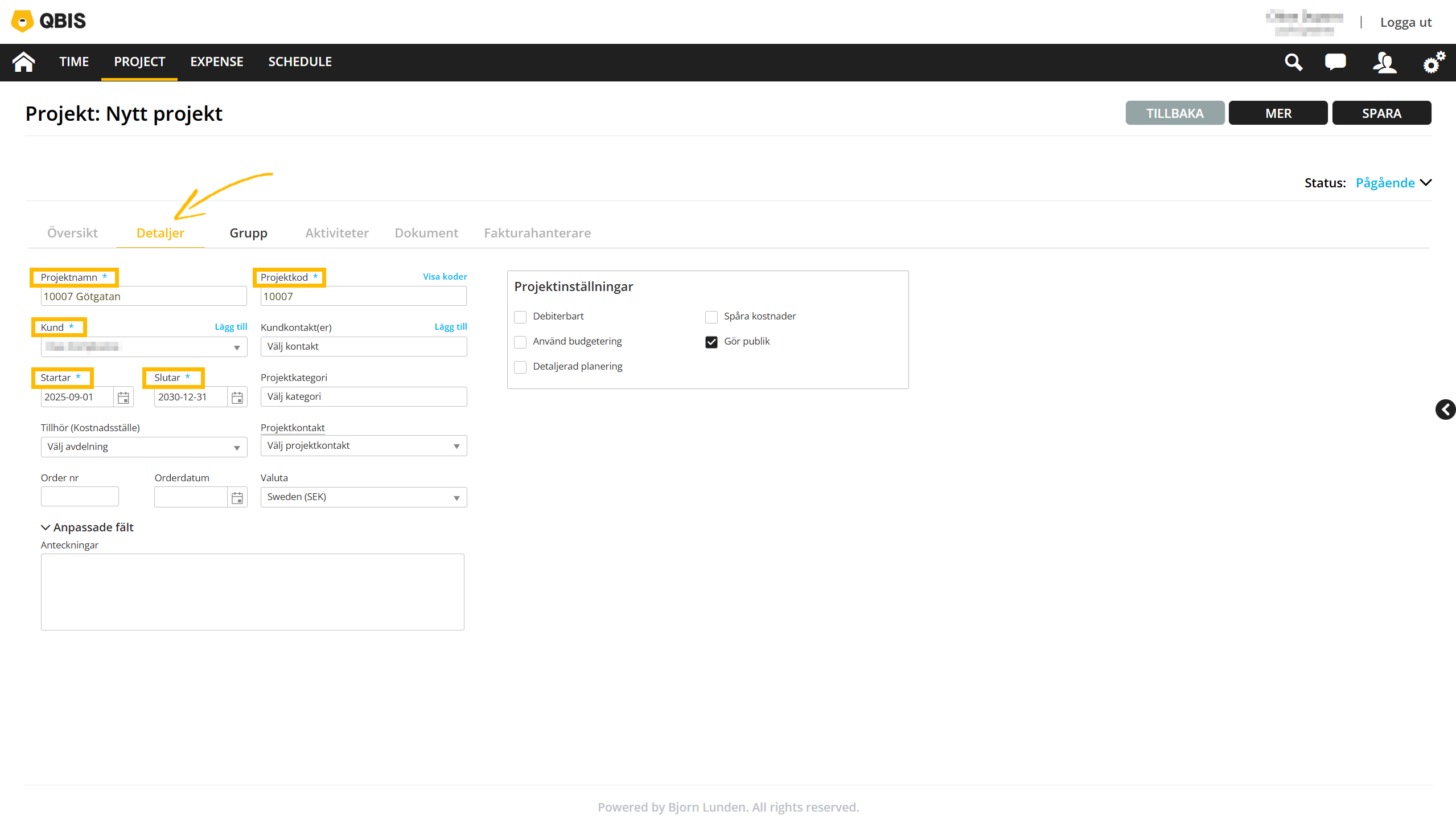Open the search magnifier icon
This screenshot has height=819, width=1456.
click(1293, 62)
